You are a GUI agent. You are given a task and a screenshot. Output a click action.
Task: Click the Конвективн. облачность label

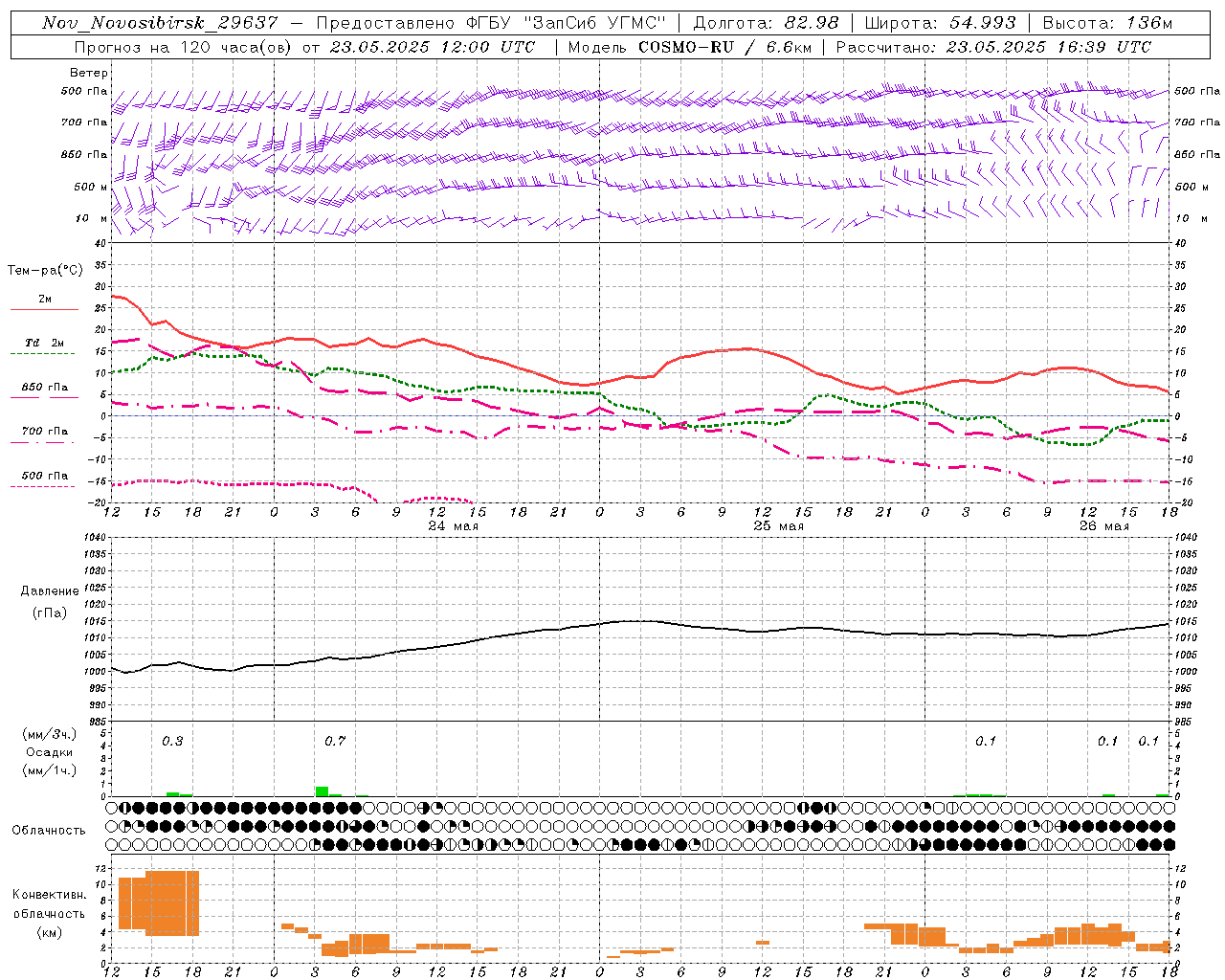[x=49, y=913]
